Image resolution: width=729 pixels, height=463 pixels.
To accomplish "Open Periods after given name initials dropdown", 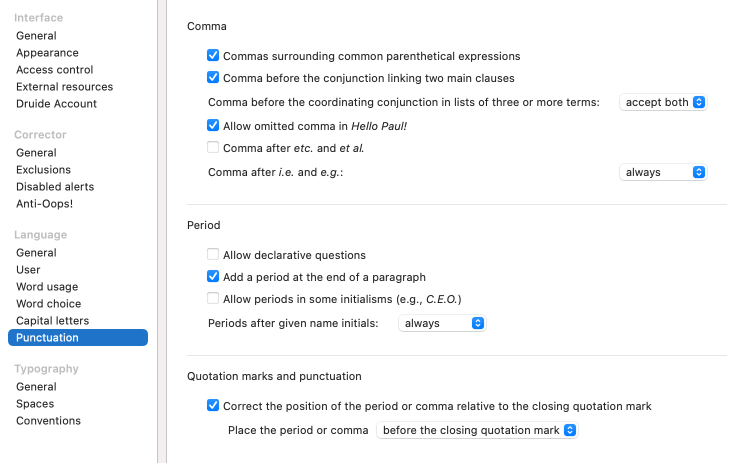I will [x=442, y=323].
